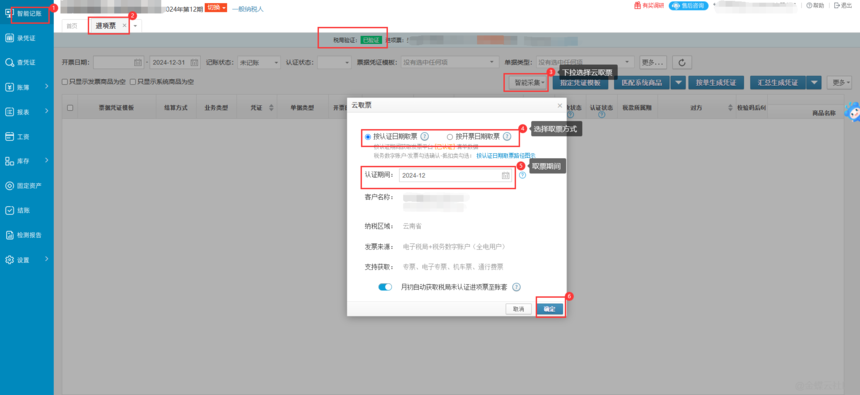Open 售后咨询 support chat
This screenshot has height=395, width=860.
[688, 5]
